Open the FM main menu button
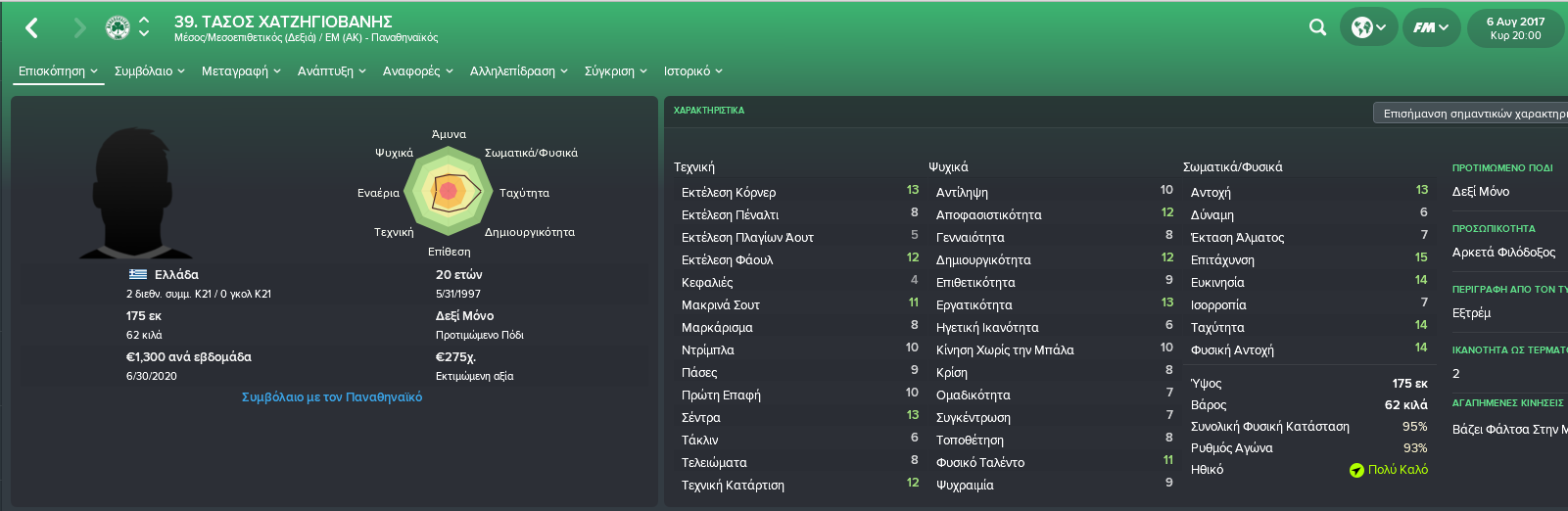Viewport: 1568px width, 511px height. 1431,27
